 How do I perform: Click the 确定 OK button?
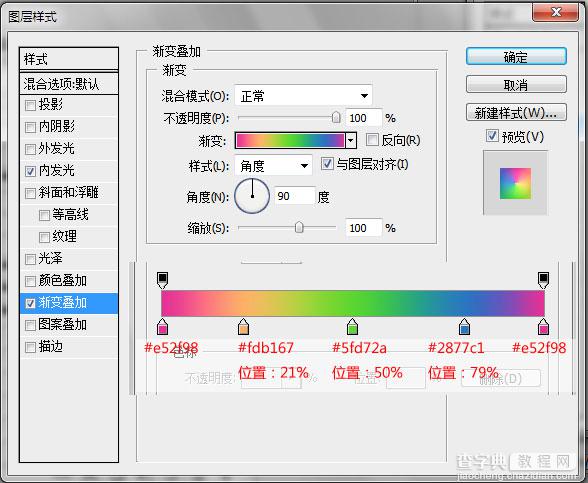point(516,57)
